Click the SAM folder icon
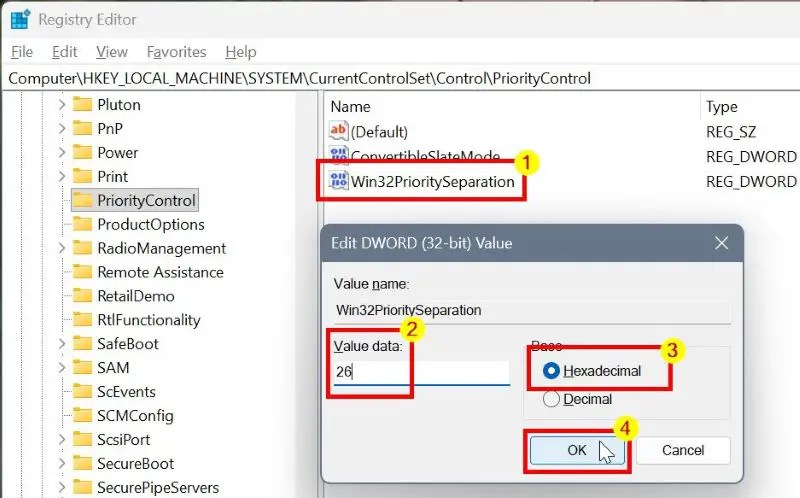Viewport: 800px width, 498px height. tap(82, 367)
